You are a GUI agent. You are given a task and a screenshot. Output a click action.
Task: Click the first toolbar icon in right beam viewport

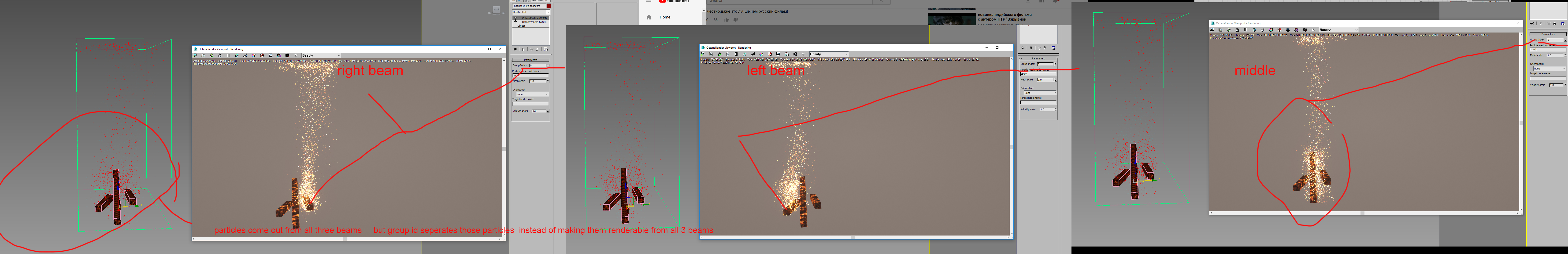195,55
